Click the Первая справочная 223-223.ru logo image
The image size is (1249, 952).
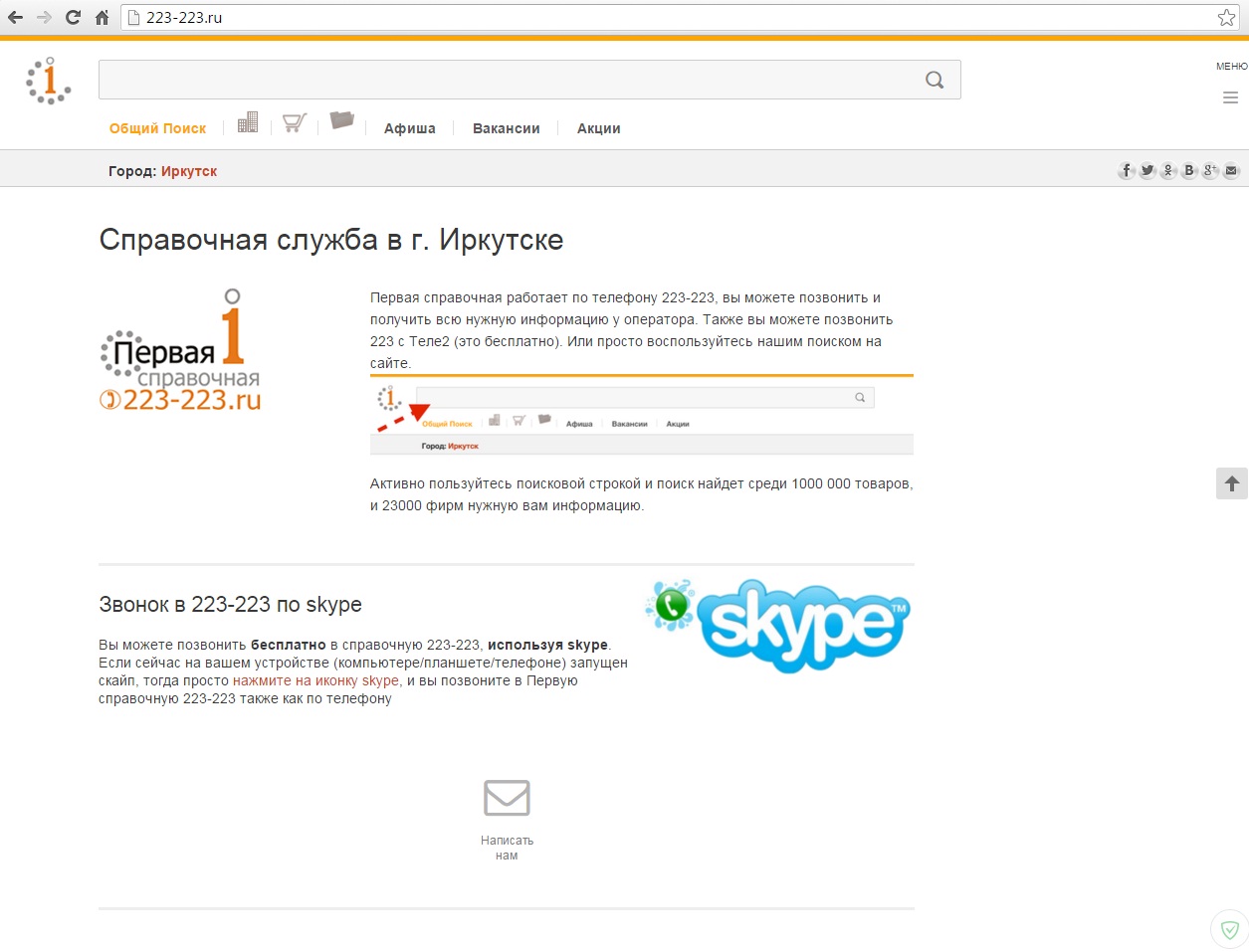(x=180, y=350)
